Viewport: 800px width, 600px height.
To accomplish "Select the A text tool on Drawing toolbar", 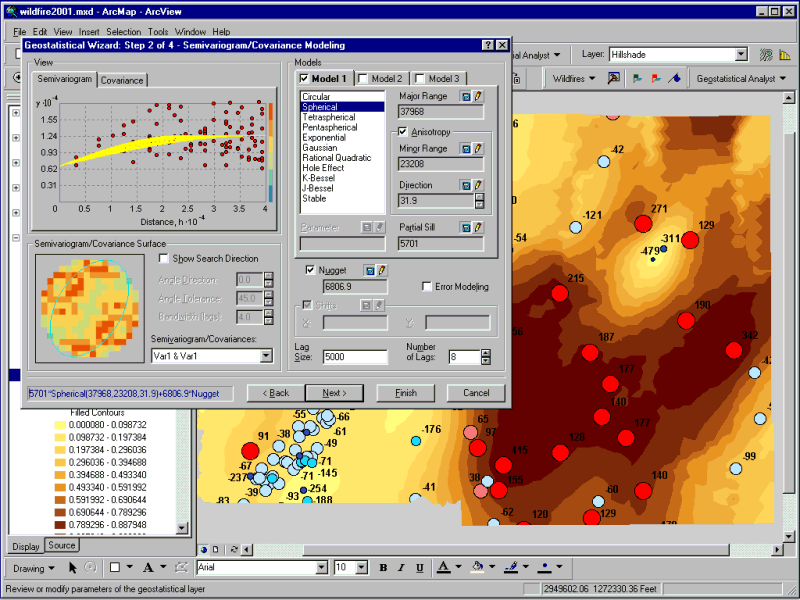I will pyautogui.click(x=148, y=567).
